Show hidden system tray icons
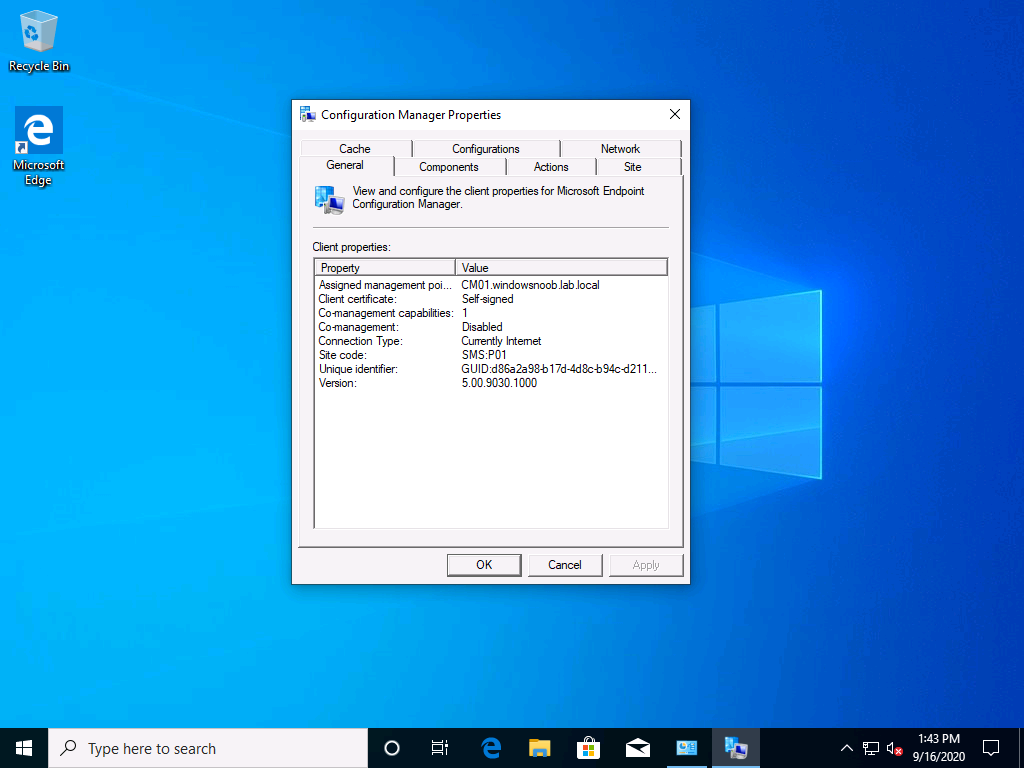Screen dimensions: 1024x768 tap(846, 748)
